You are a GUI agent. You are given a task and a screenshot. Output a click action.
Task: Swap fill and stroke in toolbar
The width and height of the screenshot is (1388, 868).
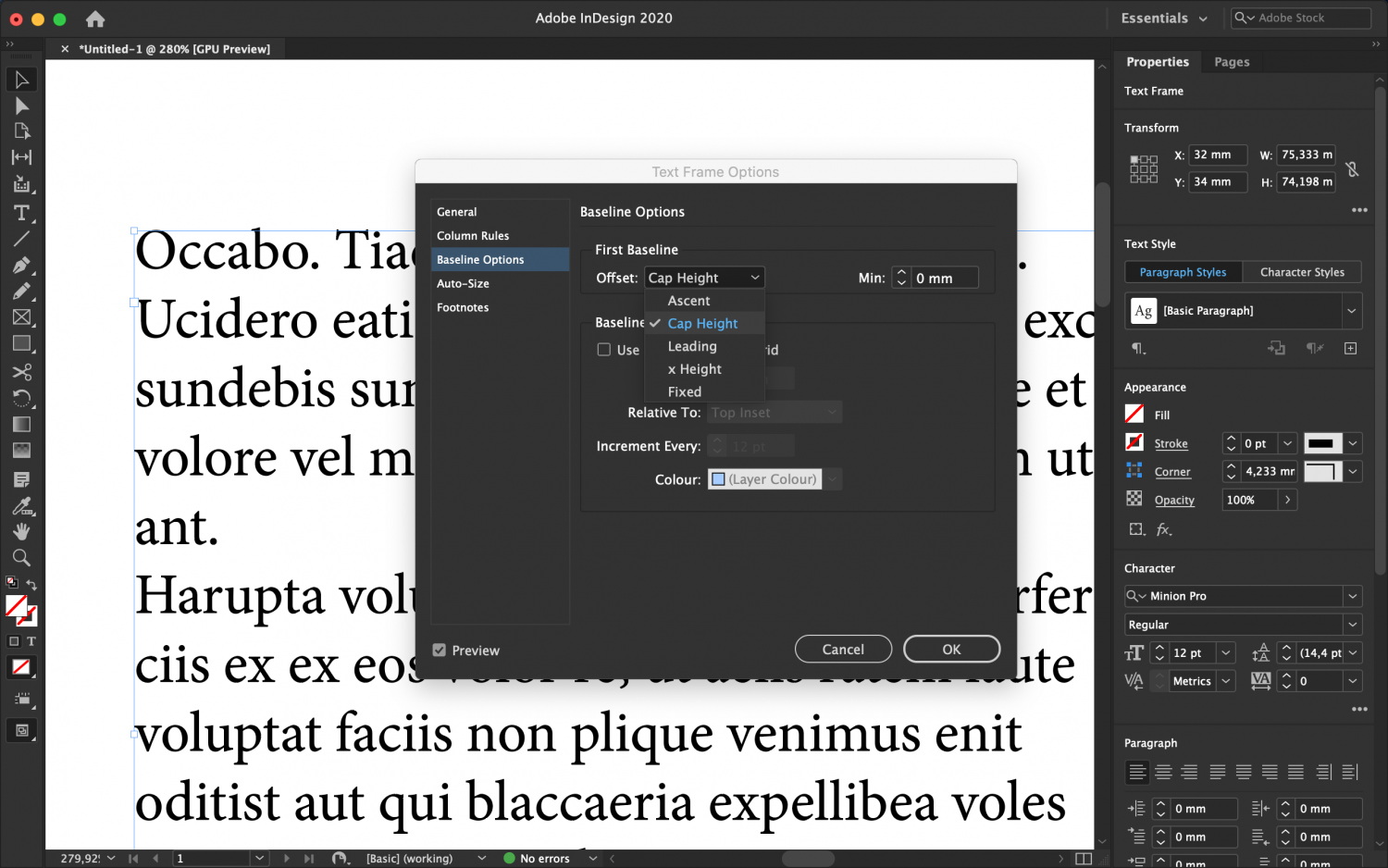(31, 585)
